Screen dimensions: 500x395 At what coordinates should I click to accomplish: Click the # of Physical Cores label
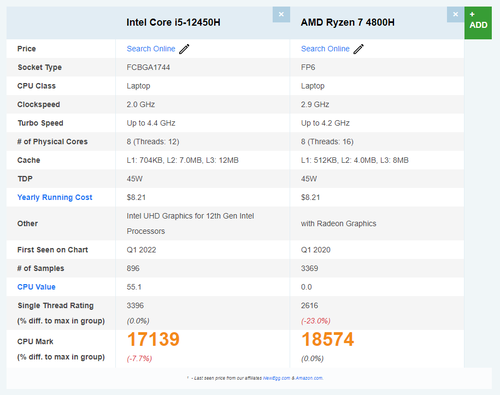[52, 142]
